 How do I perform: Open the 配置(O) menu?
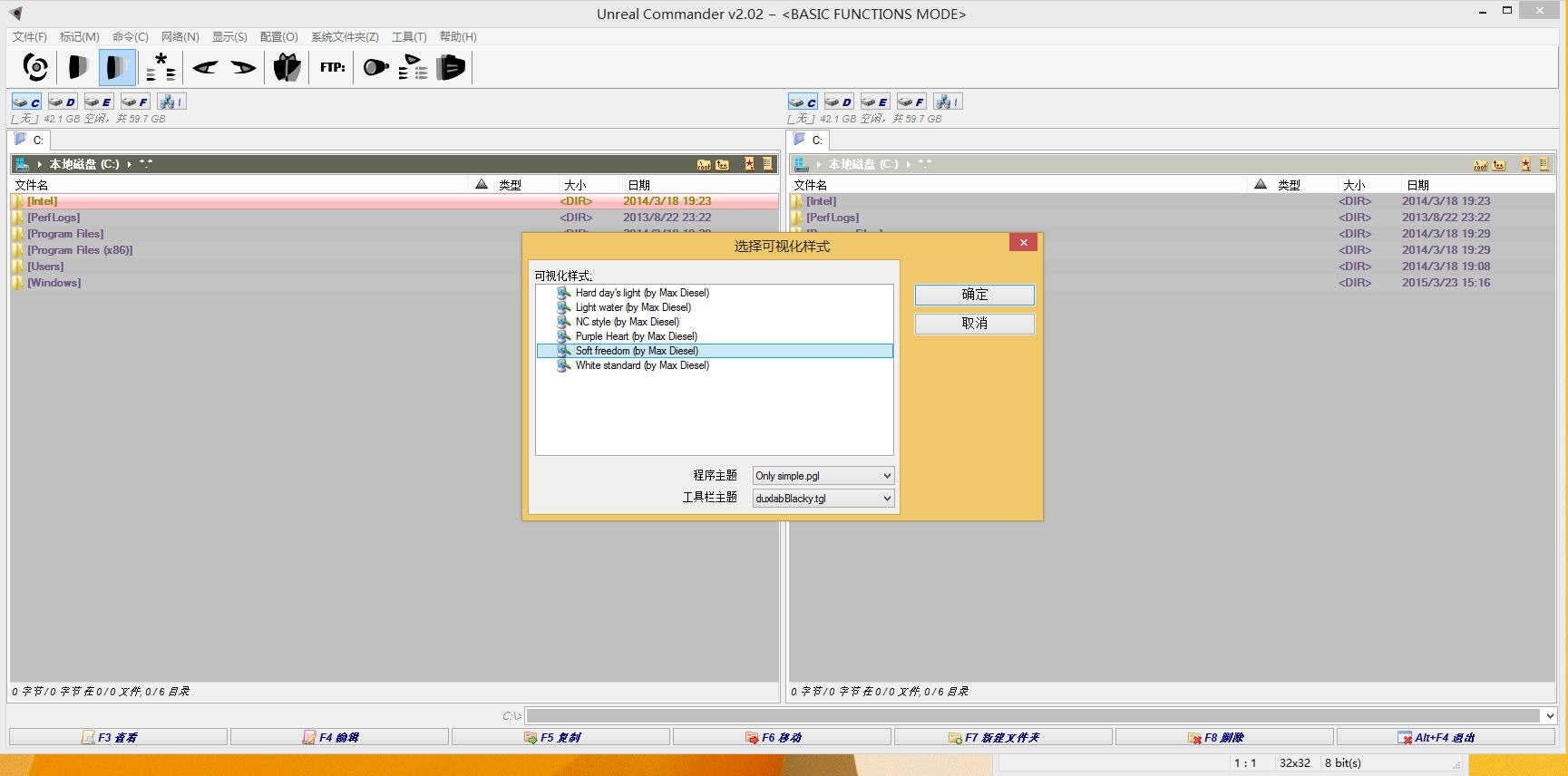coord(279,37)
